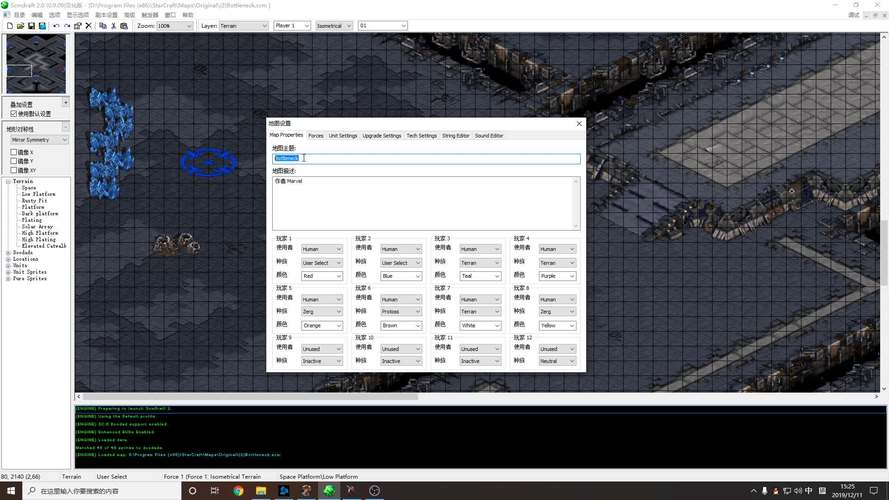Show hidden system tray icons arrow

753,491
